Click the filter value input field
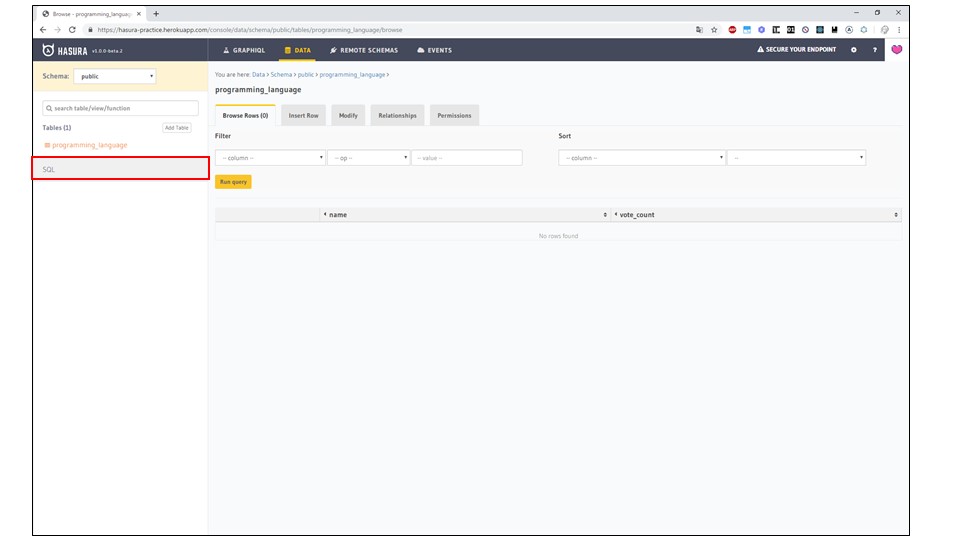 tap(467, 158)
